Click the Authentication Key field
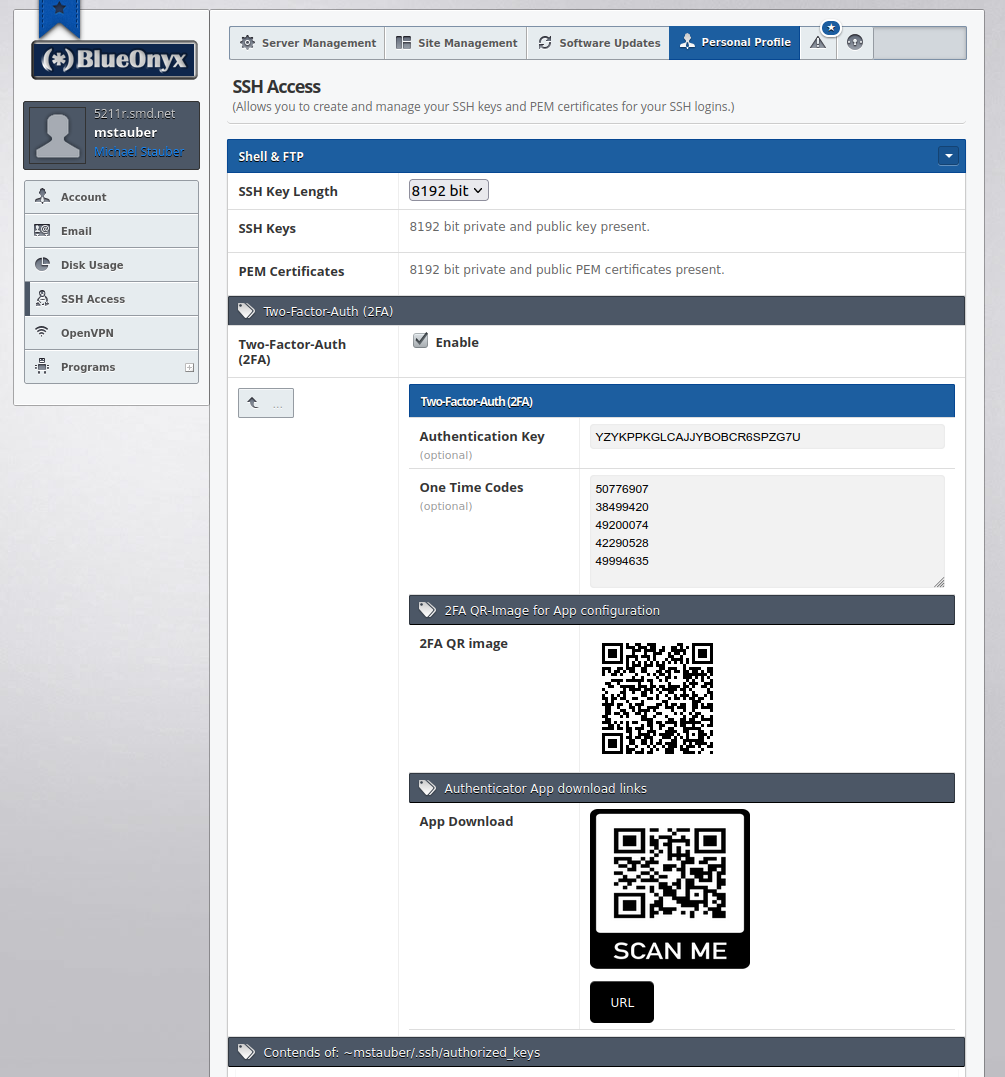 [x=767, y=437]
